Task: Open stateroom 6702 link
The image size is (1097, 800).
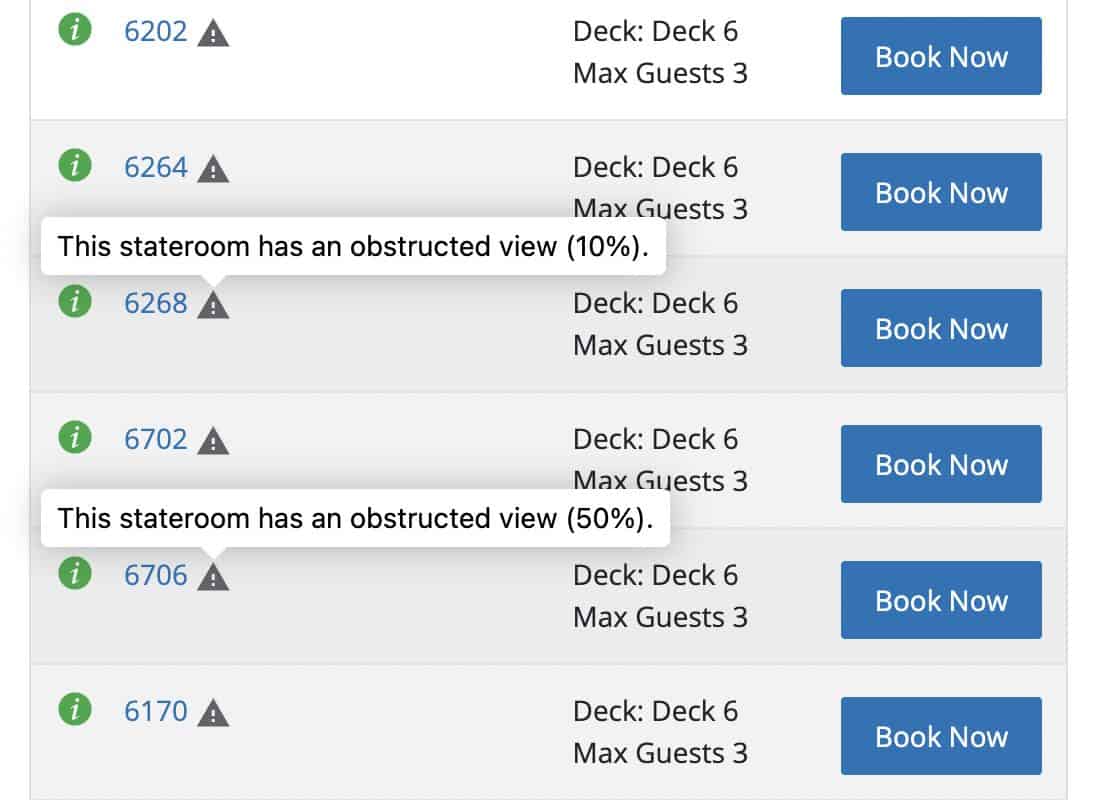Action: [x=155, y=439]
